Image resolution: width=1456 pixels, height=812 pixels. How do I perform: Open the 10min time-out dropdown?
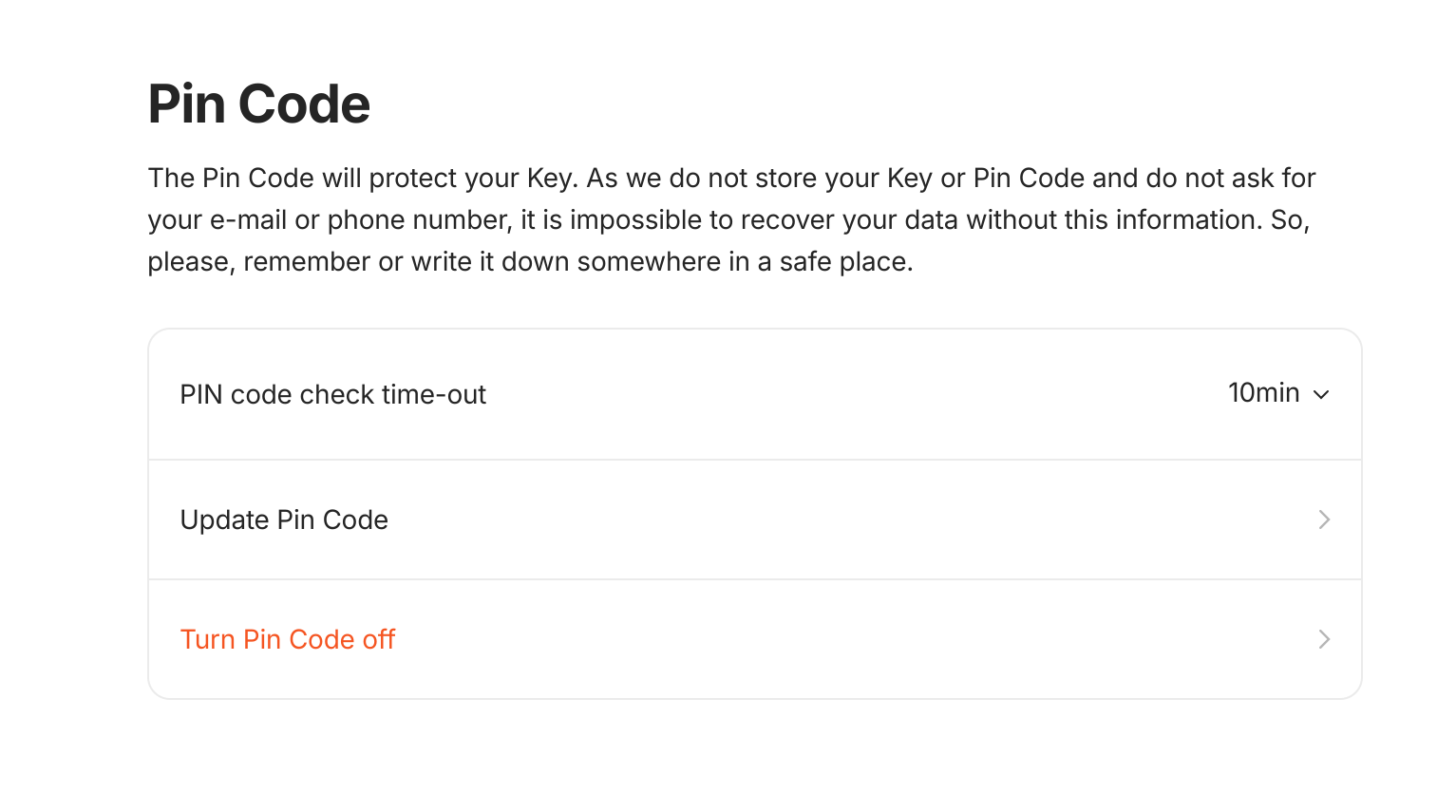(1263, 393)
